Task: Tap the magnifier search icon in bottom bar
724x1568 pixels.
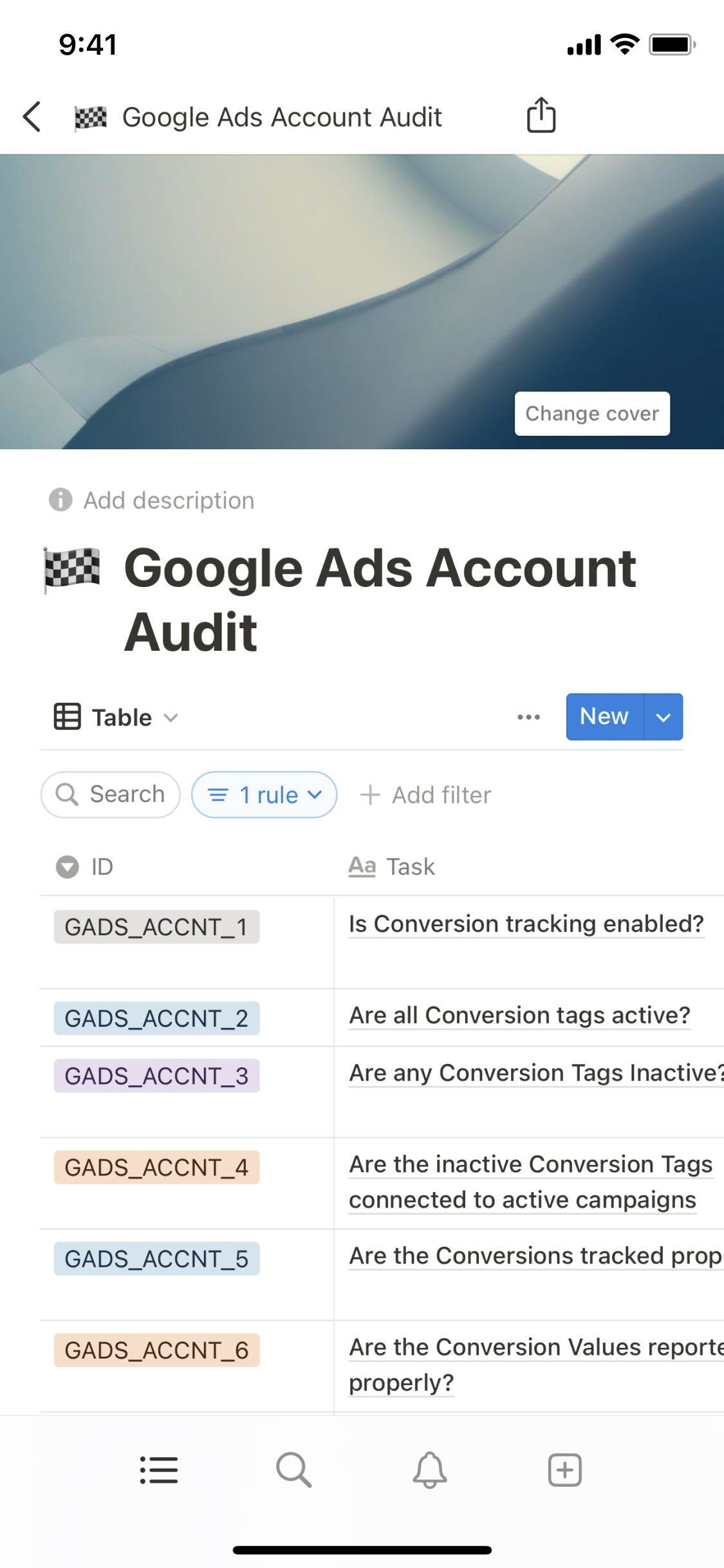Action: pos(294,1470)
